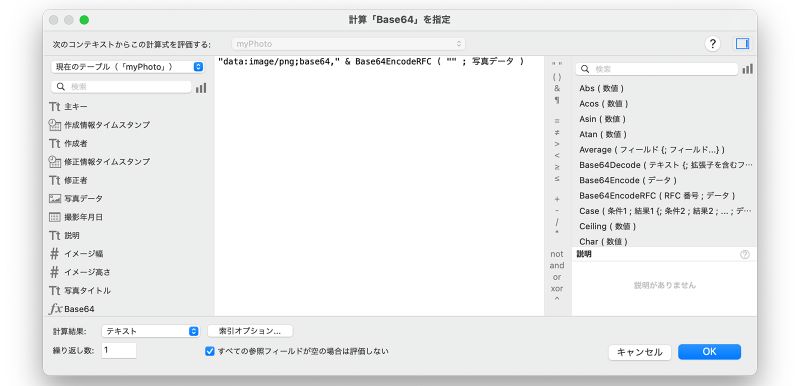Insert the - minus operator
This screenshot has height=386, width=800.
(557, 210)
